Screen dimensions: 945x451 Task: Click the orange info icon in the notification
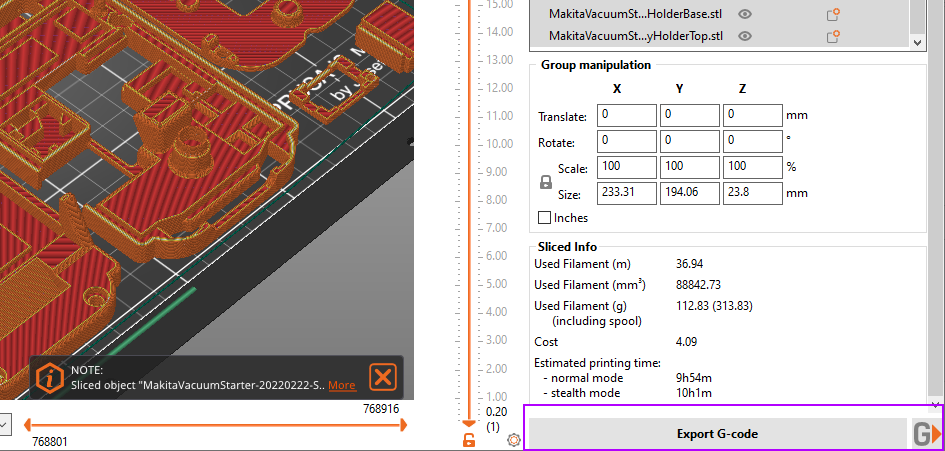pyautogui.click(x=50, y=377)
